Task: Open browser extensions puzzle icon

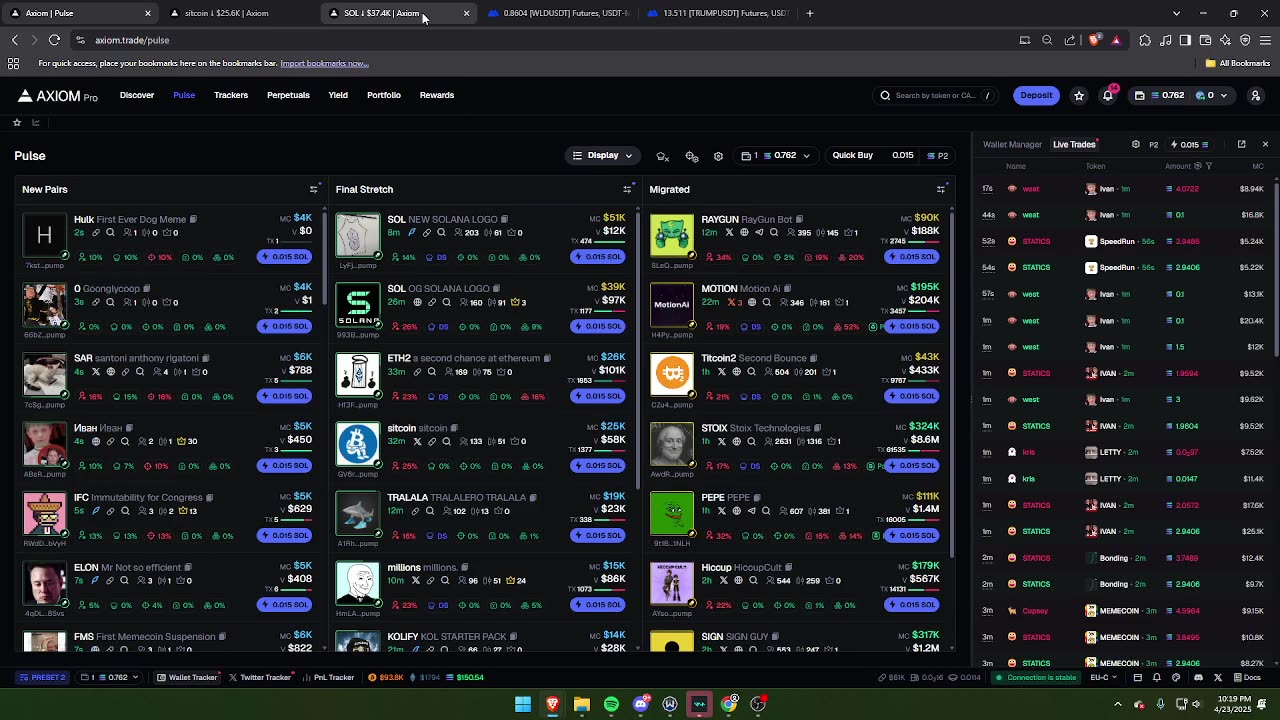Action: (1145, 40)
